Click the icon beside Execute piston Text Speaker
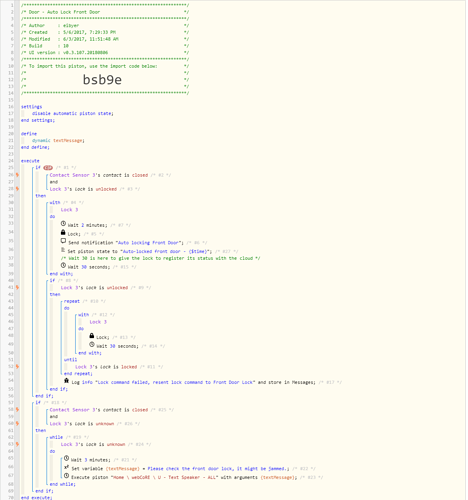Image resolution: width=468 pixels, height=500 pixels. click(66, 476)
